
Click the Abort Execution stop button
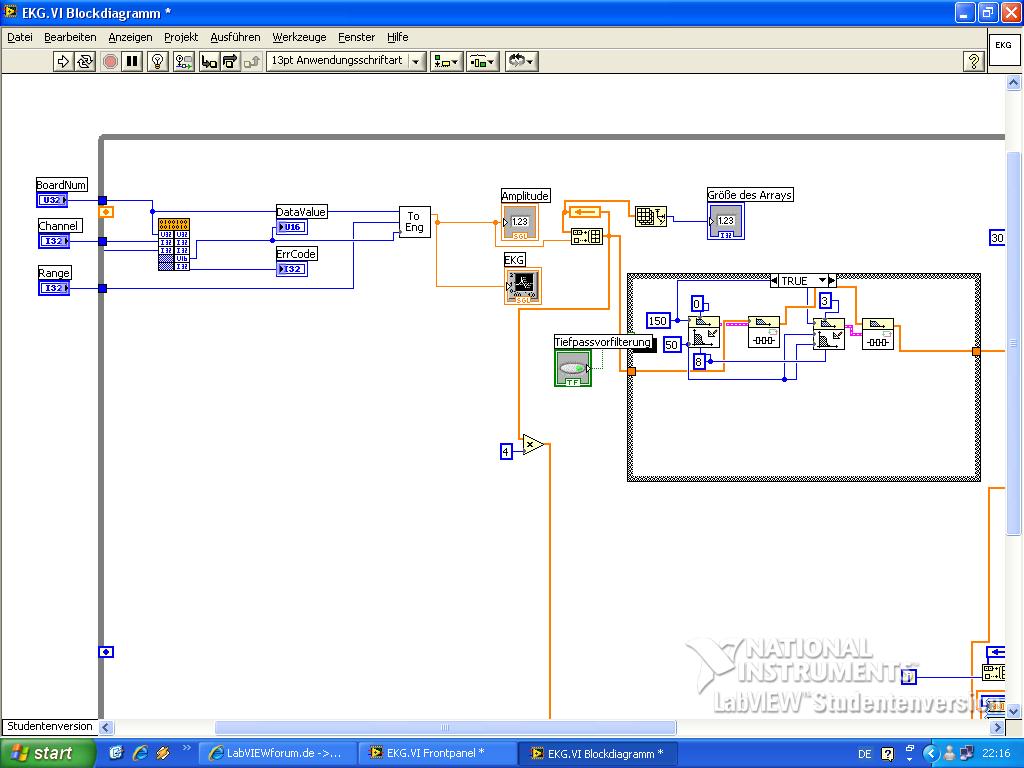coord(110,61)
